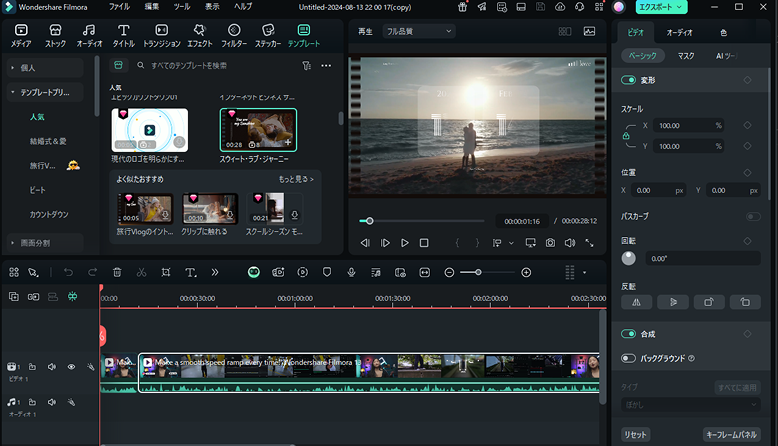Click the delete trash icon
This screenshot has width=778, height=446.
[117, 272]
